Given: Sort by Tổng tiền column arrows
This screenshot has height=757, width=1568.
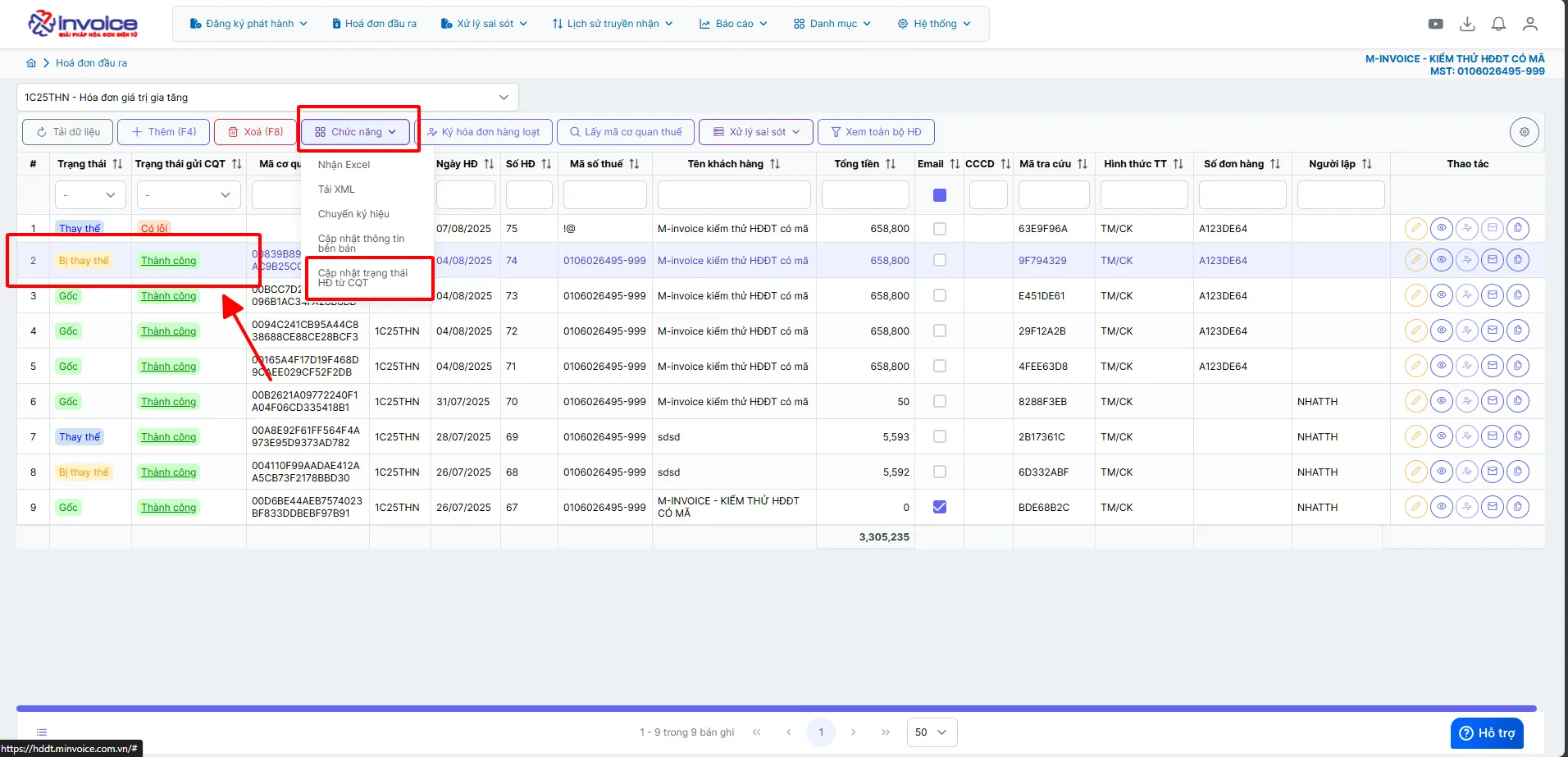Looking at the screenshot, I should coord(891,164).
